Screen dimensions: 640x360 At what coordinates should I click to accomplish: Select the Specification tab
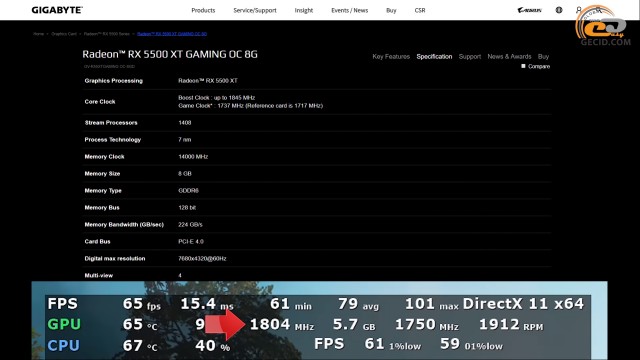coord(434,56)
